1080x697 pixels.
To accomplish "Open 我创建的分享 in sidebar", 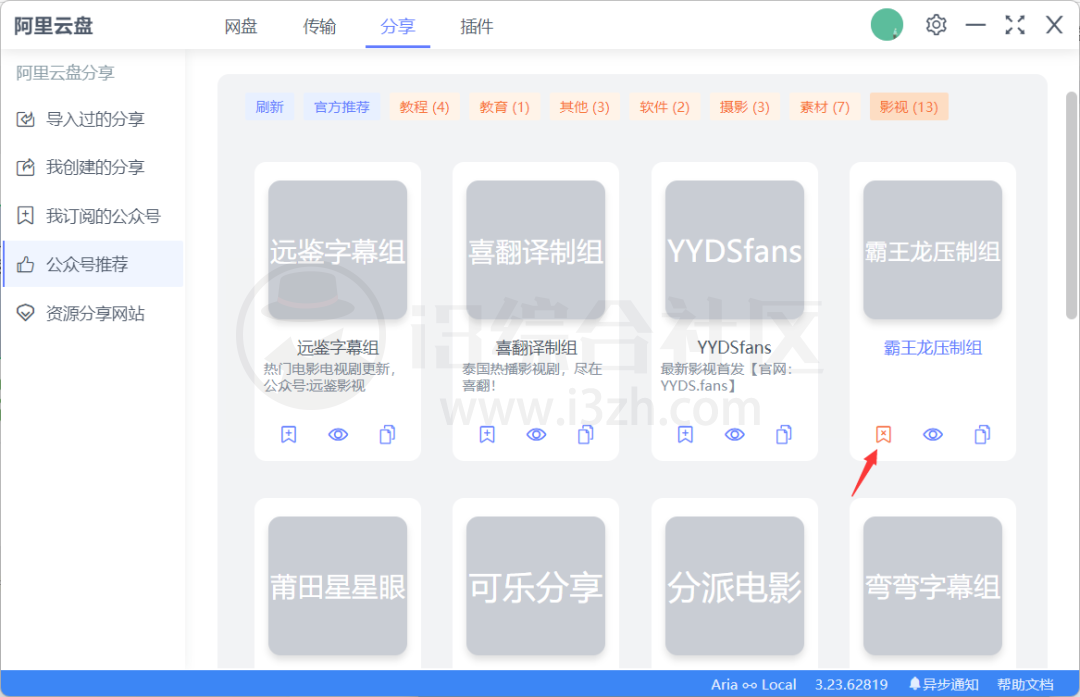I will [x=92, y=167].
